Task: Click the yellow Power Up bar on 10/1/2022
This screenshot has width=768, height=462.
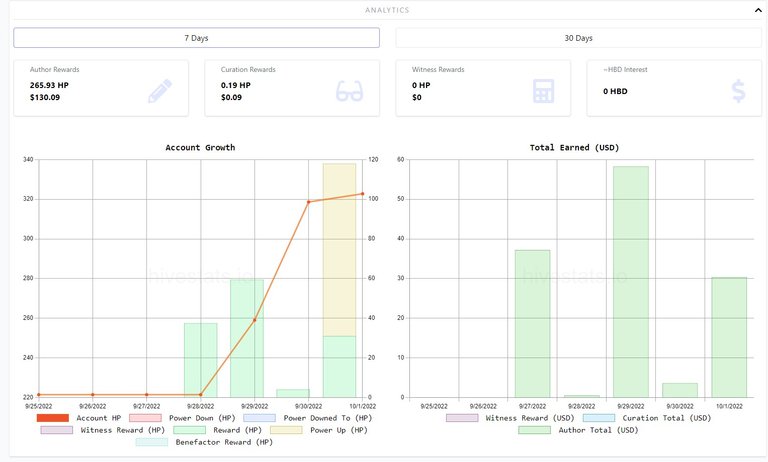Action: (x=339, y=249)
